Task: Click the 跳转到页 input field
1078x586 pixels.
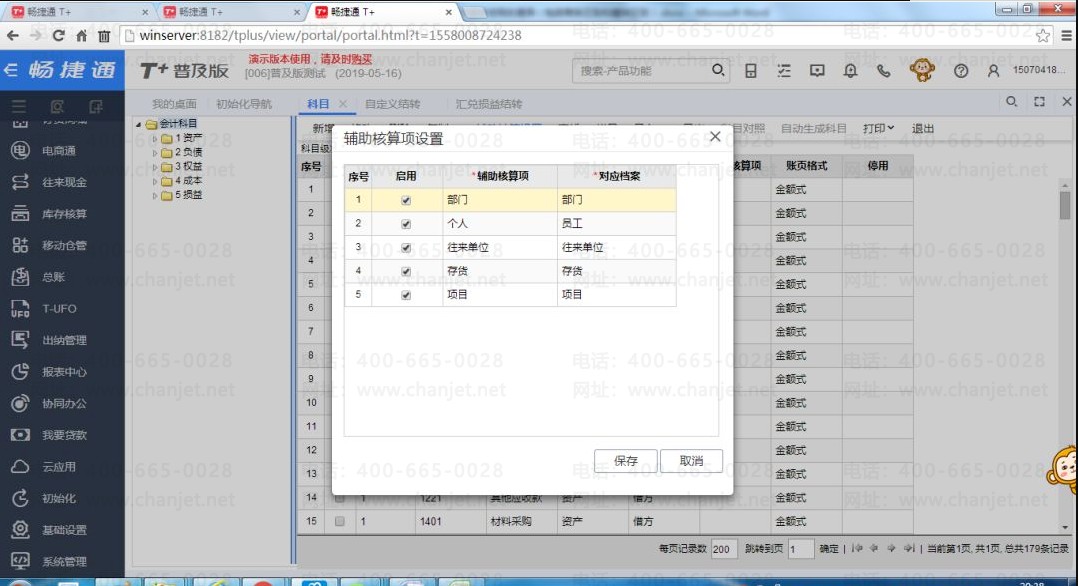Action: tap(800, 549)
